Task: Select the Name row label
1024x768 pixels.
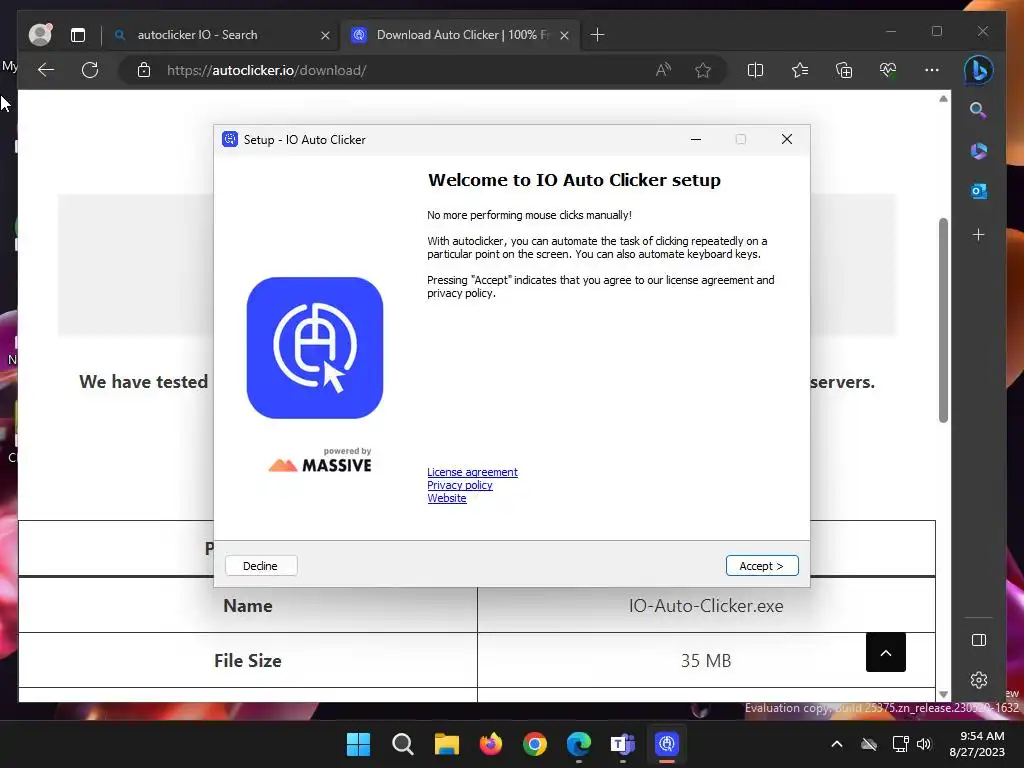Action: [248, 605]
